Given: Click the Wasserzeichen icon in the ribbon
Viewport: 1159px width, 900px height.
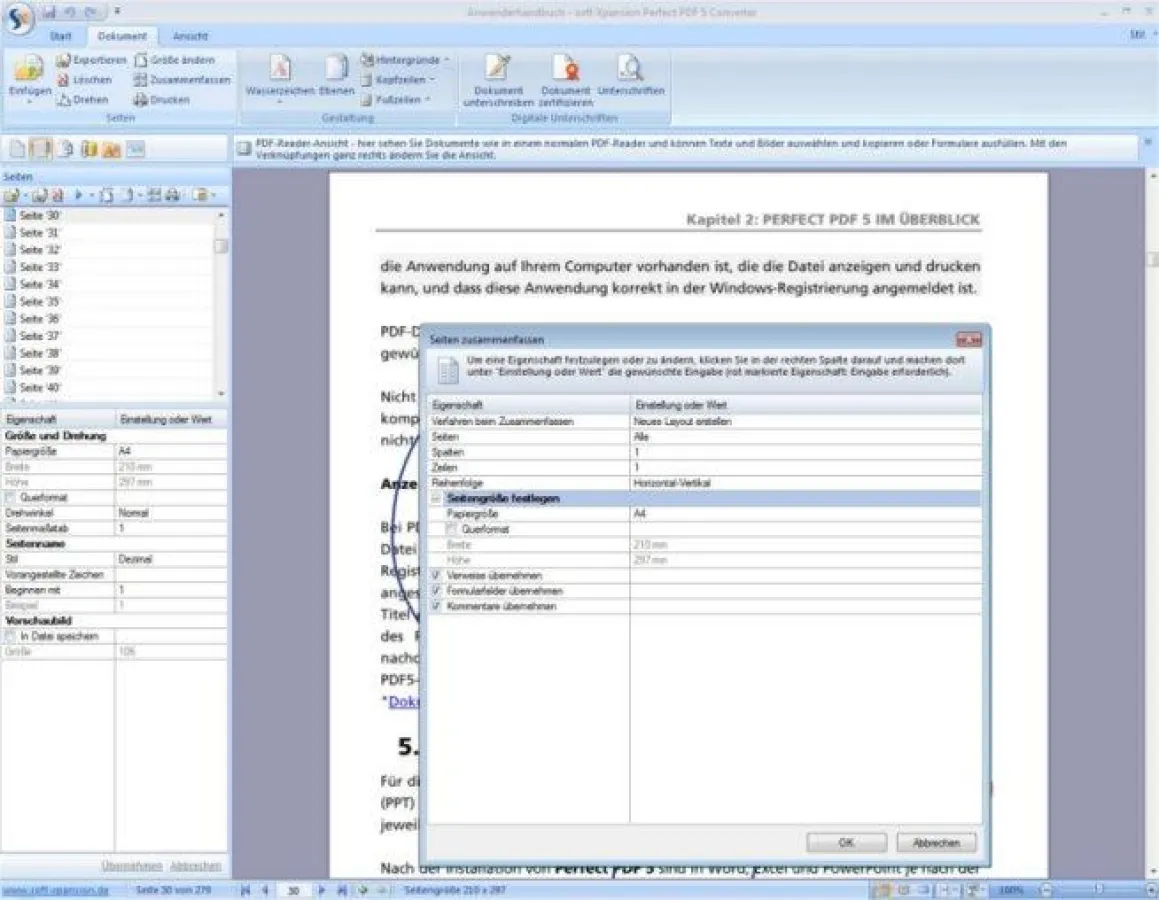Looking at the screenshot, I should 280,69.
